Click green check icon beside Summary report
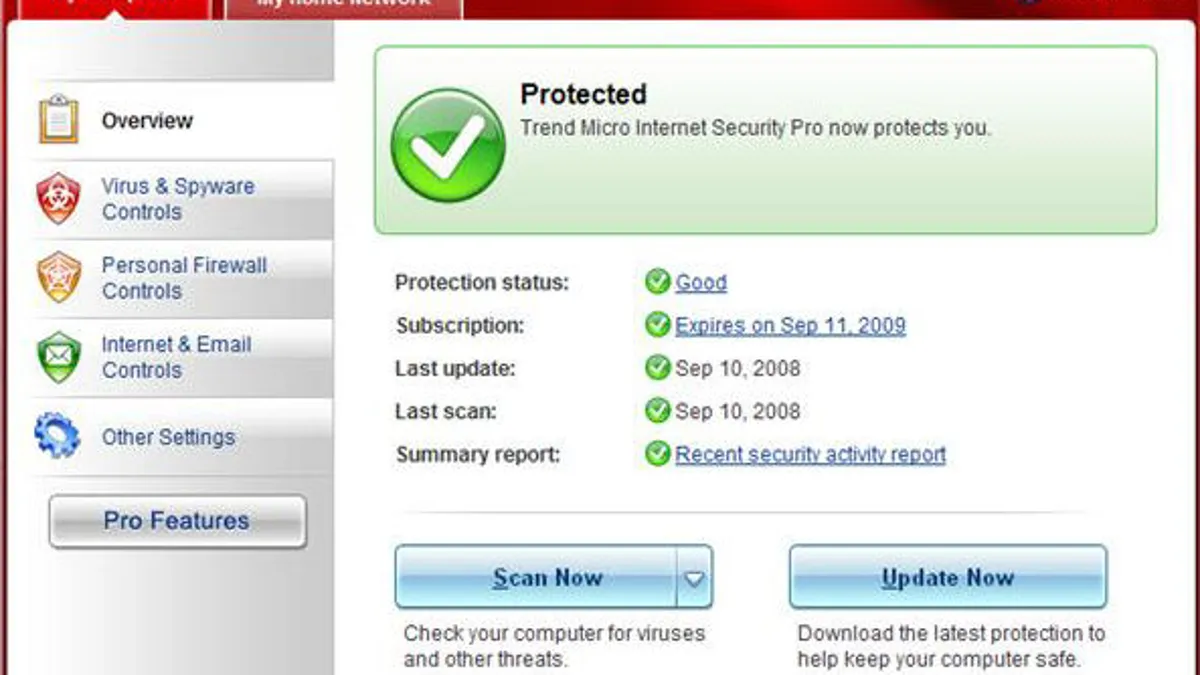The width and height of the screenshot is (1200, 675). coord(657,455)
